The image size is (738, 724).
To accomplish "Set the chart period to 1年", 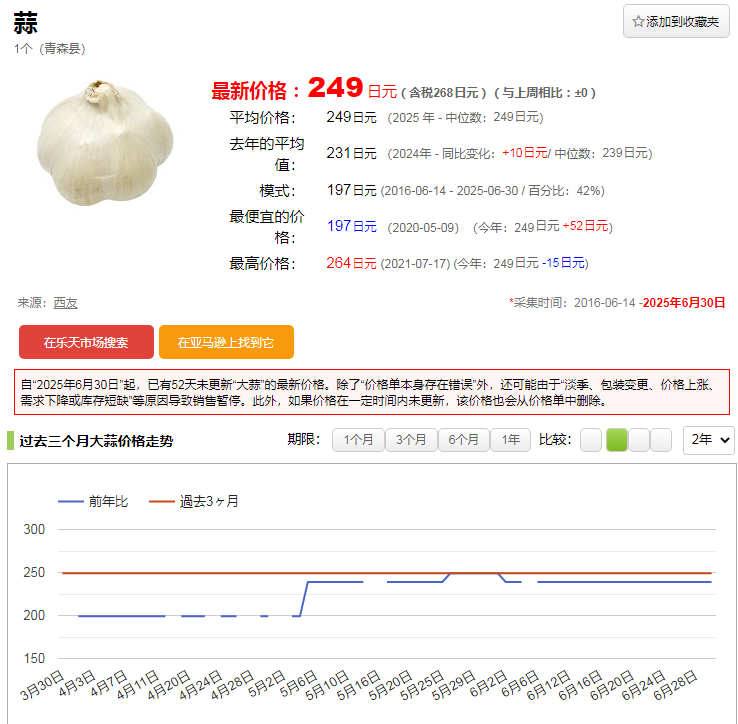I will coord(511,440).
